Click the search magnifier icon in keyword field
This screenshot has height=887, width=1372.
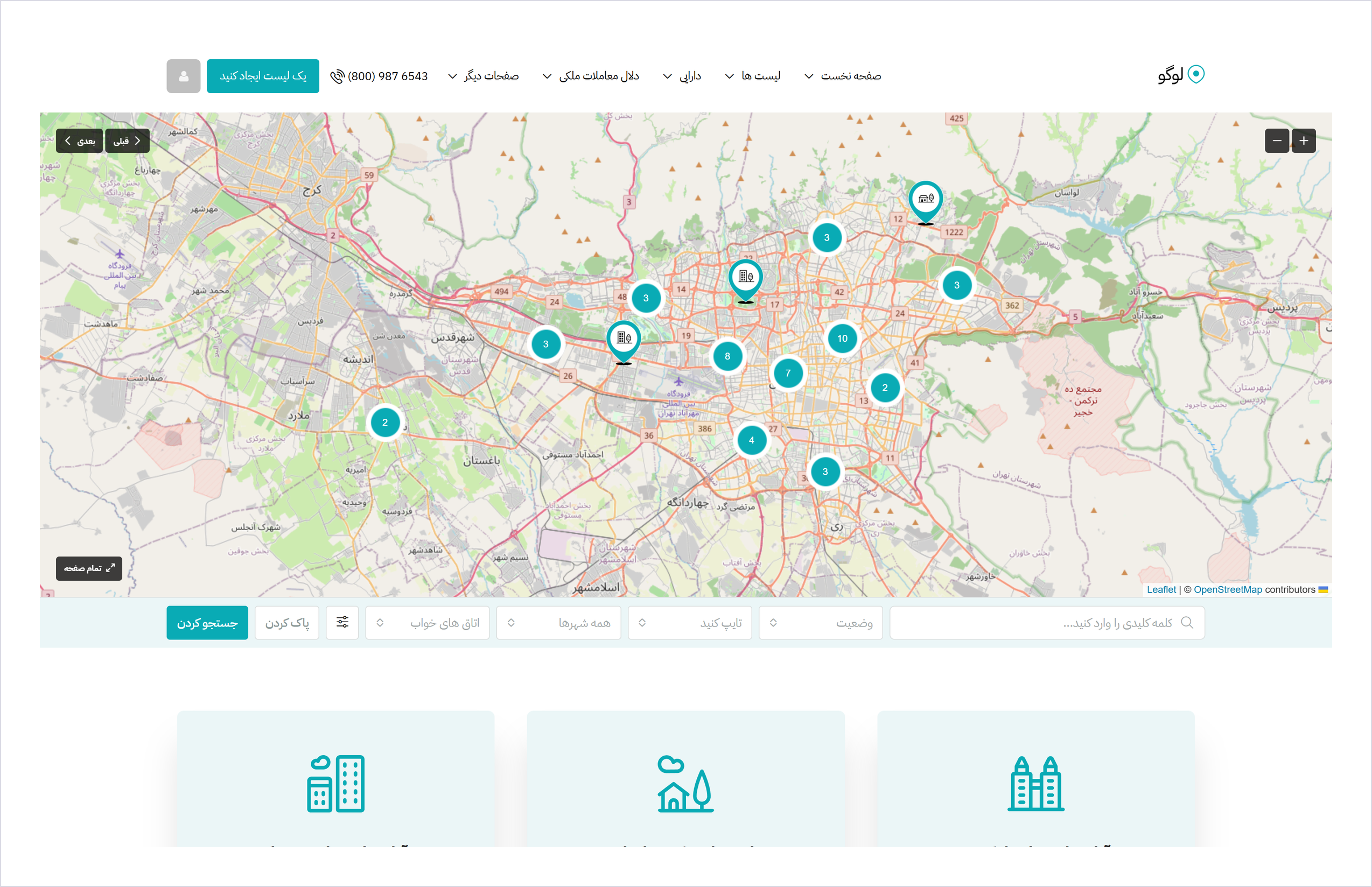1187,623
